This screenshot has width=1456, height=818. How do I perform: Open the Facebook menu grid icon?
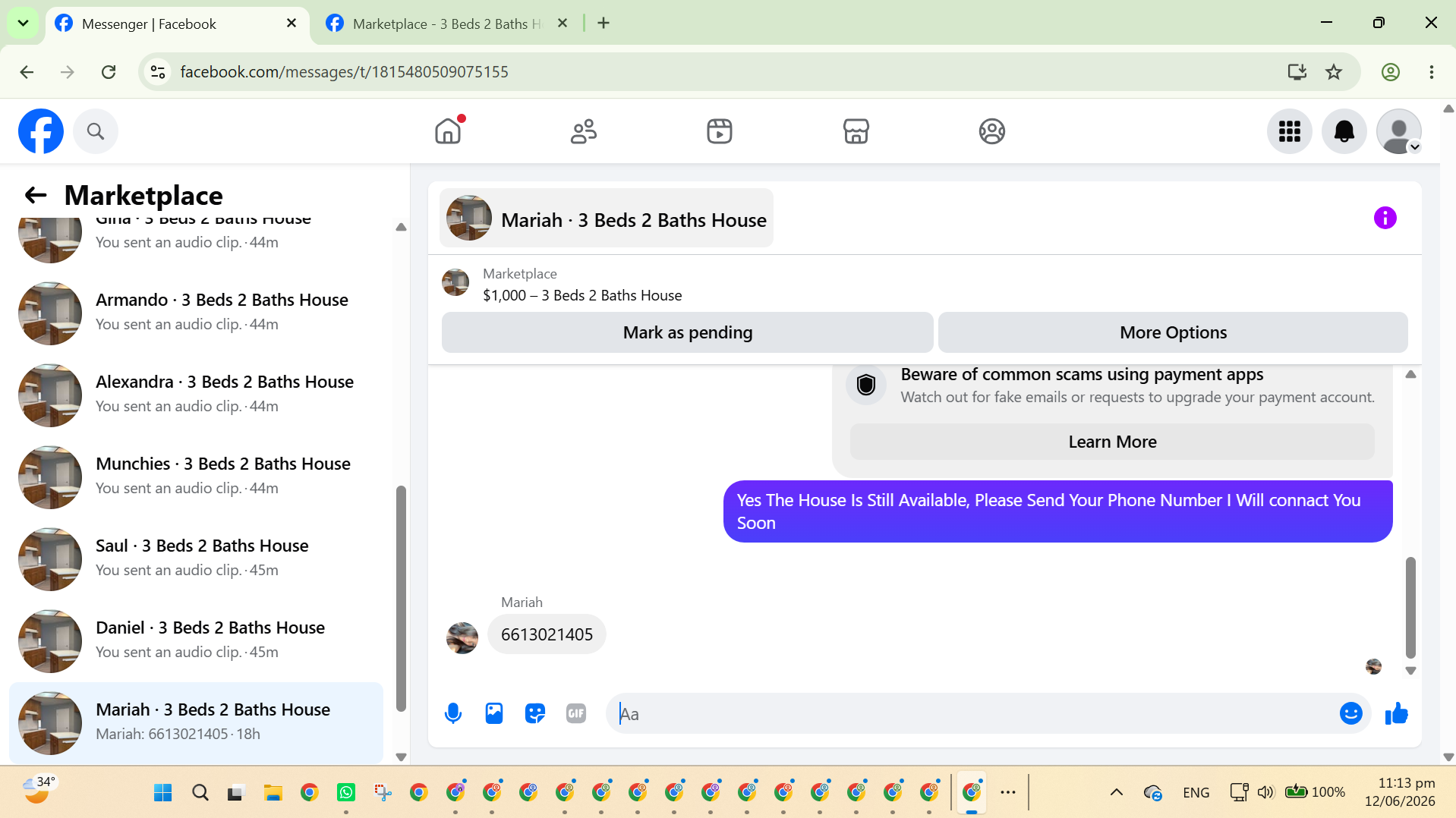(1290, 131)
